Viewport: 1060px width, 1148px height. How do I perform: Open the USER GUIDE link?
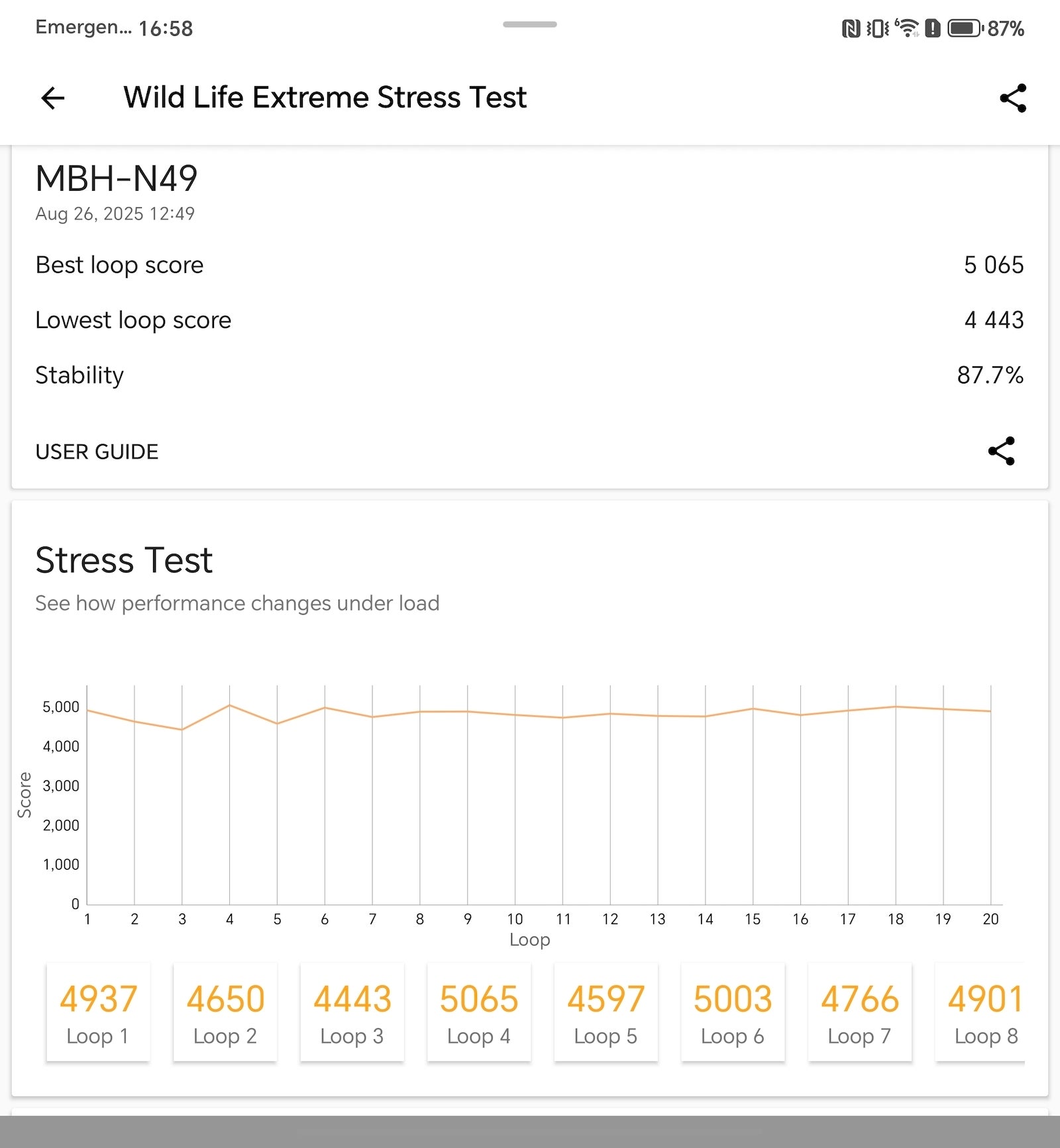[97, 452]
